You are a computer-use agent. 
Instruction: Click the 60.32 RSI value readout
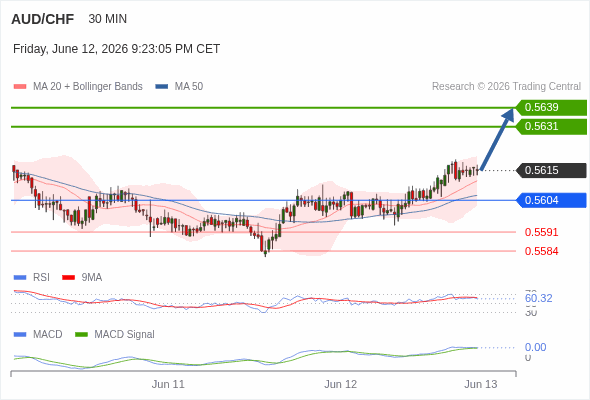538,298
